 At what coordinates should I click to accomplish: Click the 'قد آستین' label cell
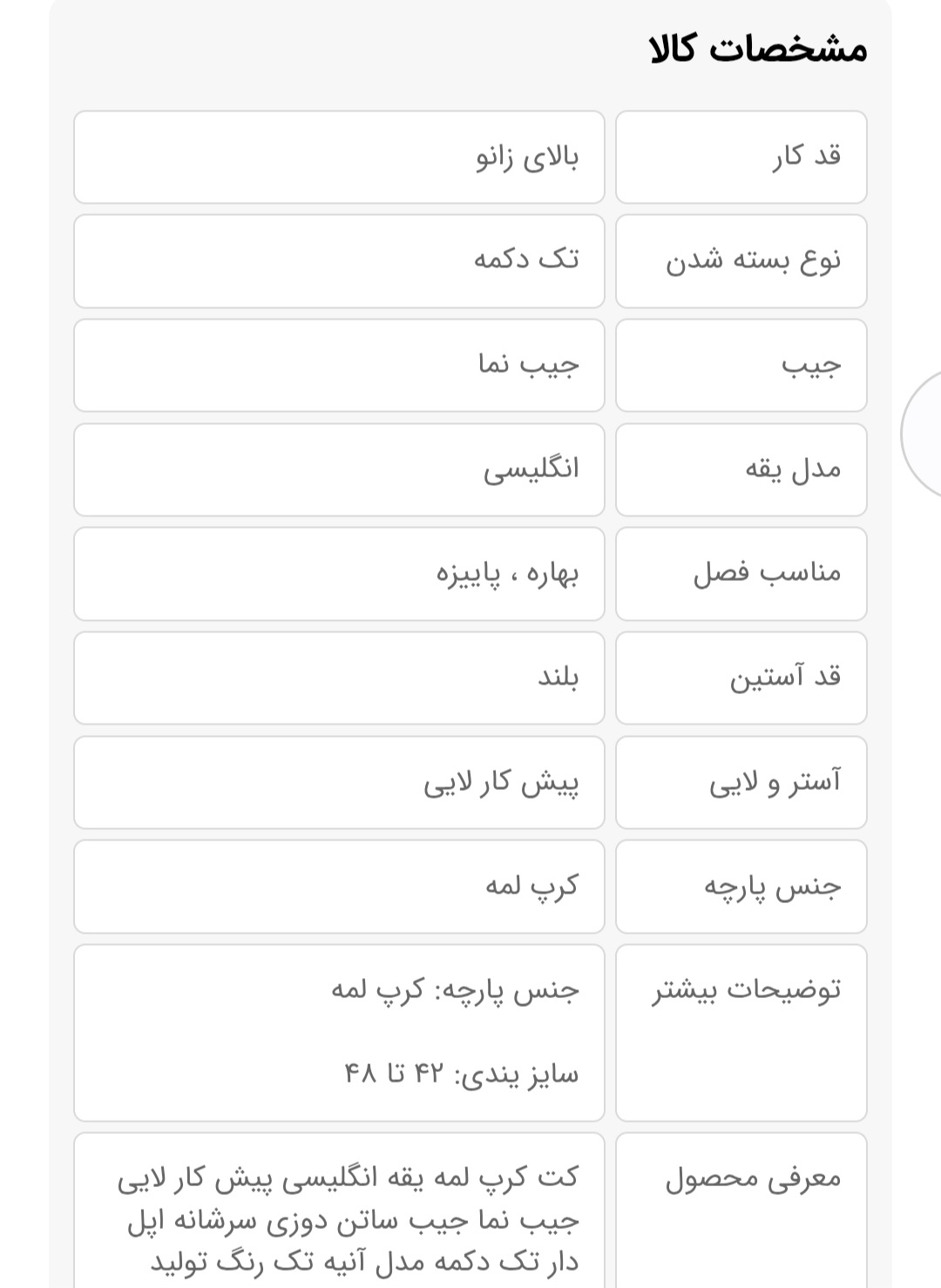pyautogui.click(x=741, y=678)
